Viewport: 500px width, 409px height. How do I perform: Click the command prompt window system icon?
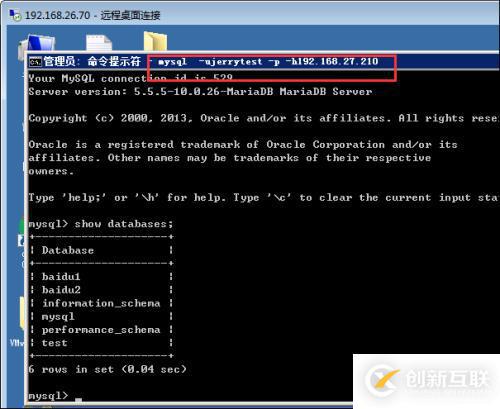[x=35, y=62]
